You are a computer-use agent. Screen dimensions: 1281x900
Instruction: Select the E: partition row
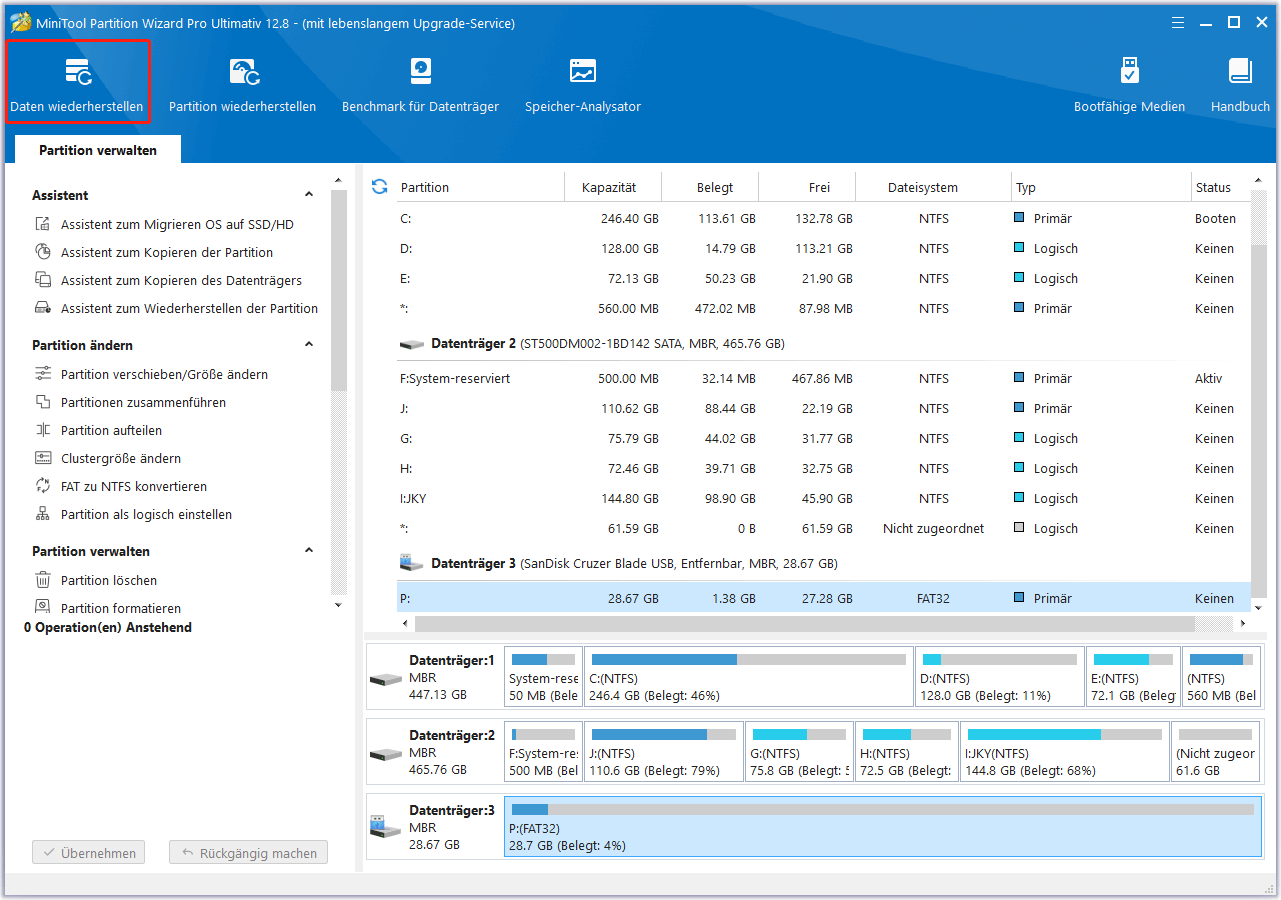[x=823, y=279]
